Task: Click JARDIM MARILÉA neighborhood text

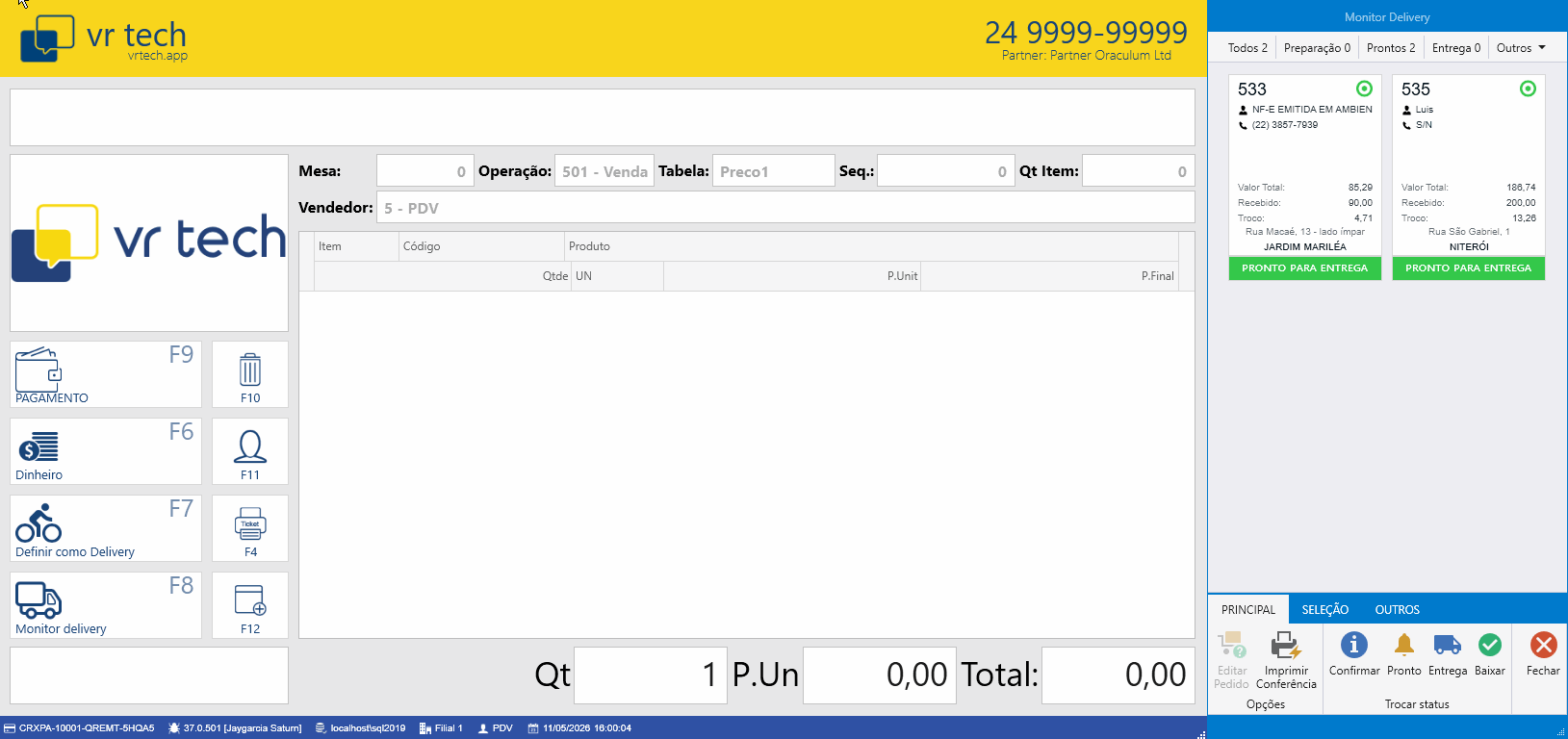Action: (x=1305, y=247)
